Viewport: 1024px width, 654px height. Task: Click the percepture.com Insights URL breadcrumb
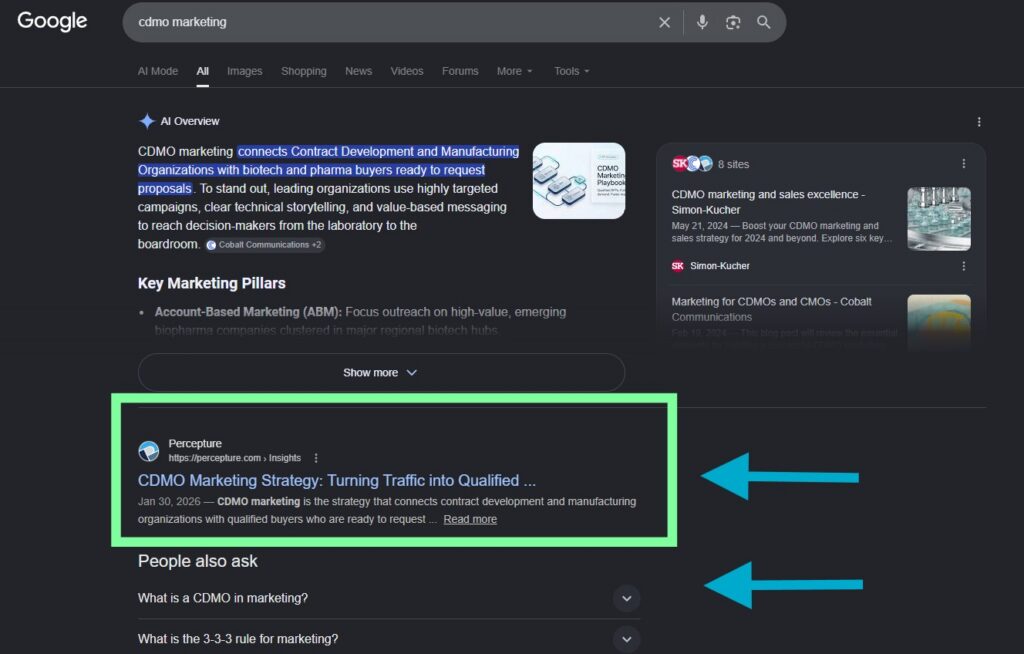pos(234,458)
